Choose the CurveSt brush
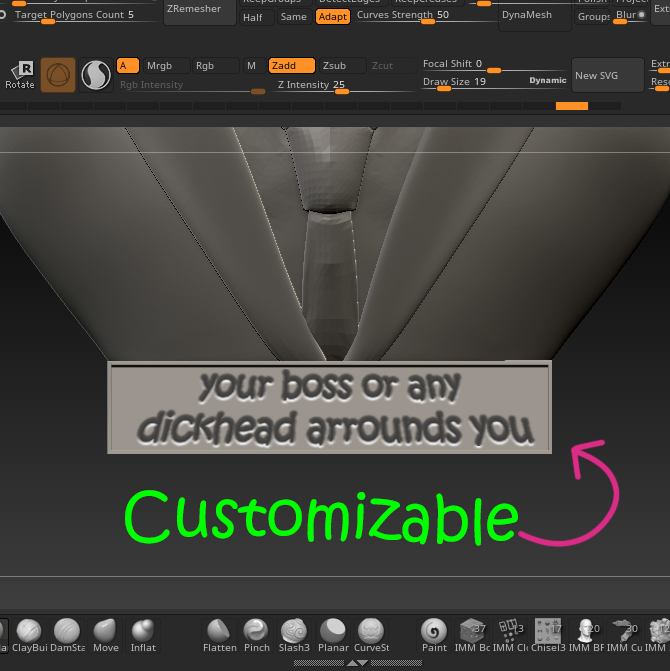670x671 pixels. (371, 635)
